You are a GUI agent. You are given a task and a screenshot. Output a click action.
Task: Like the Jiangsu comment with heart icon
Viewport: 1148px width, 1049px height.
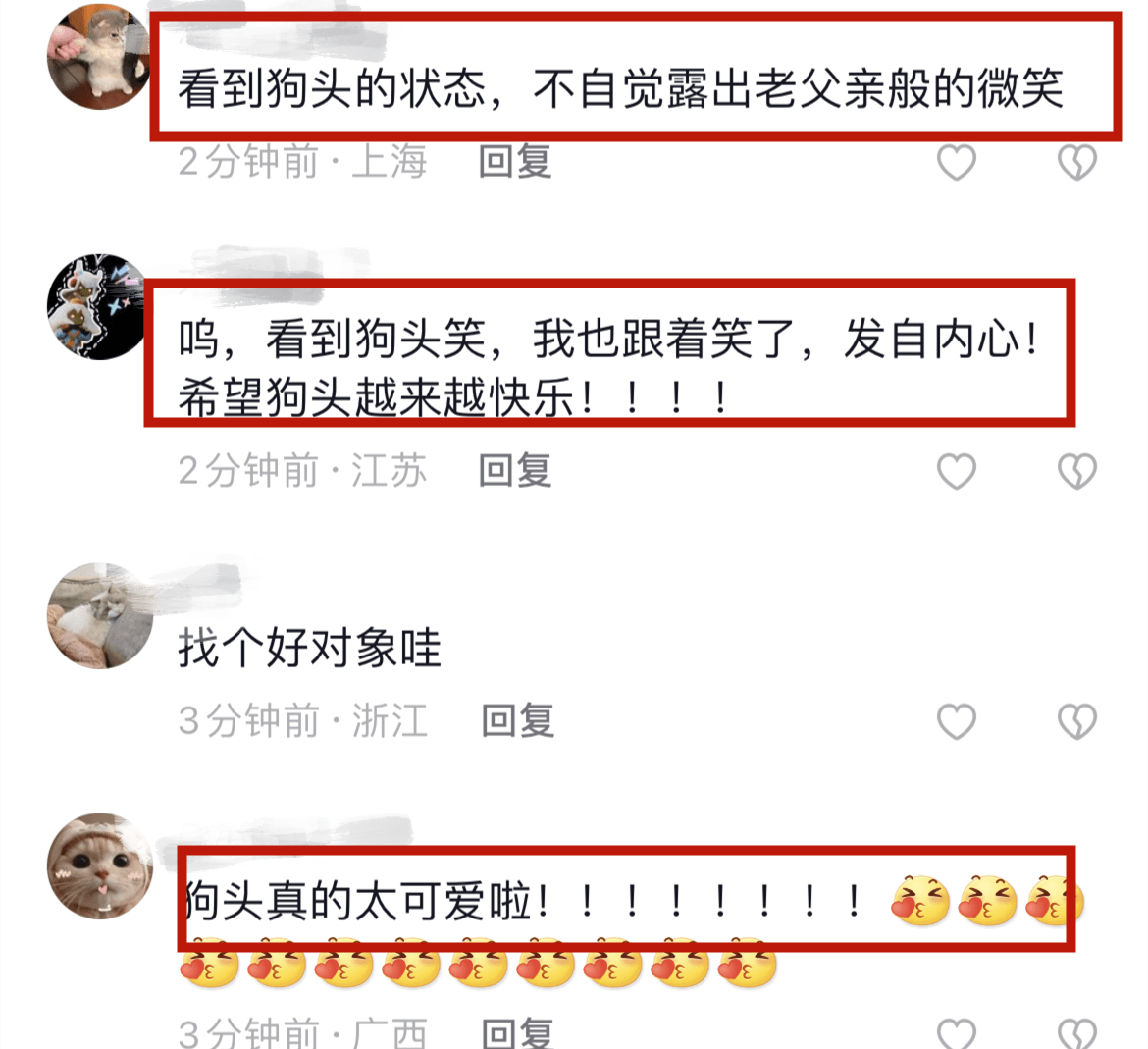click(957, 471)
